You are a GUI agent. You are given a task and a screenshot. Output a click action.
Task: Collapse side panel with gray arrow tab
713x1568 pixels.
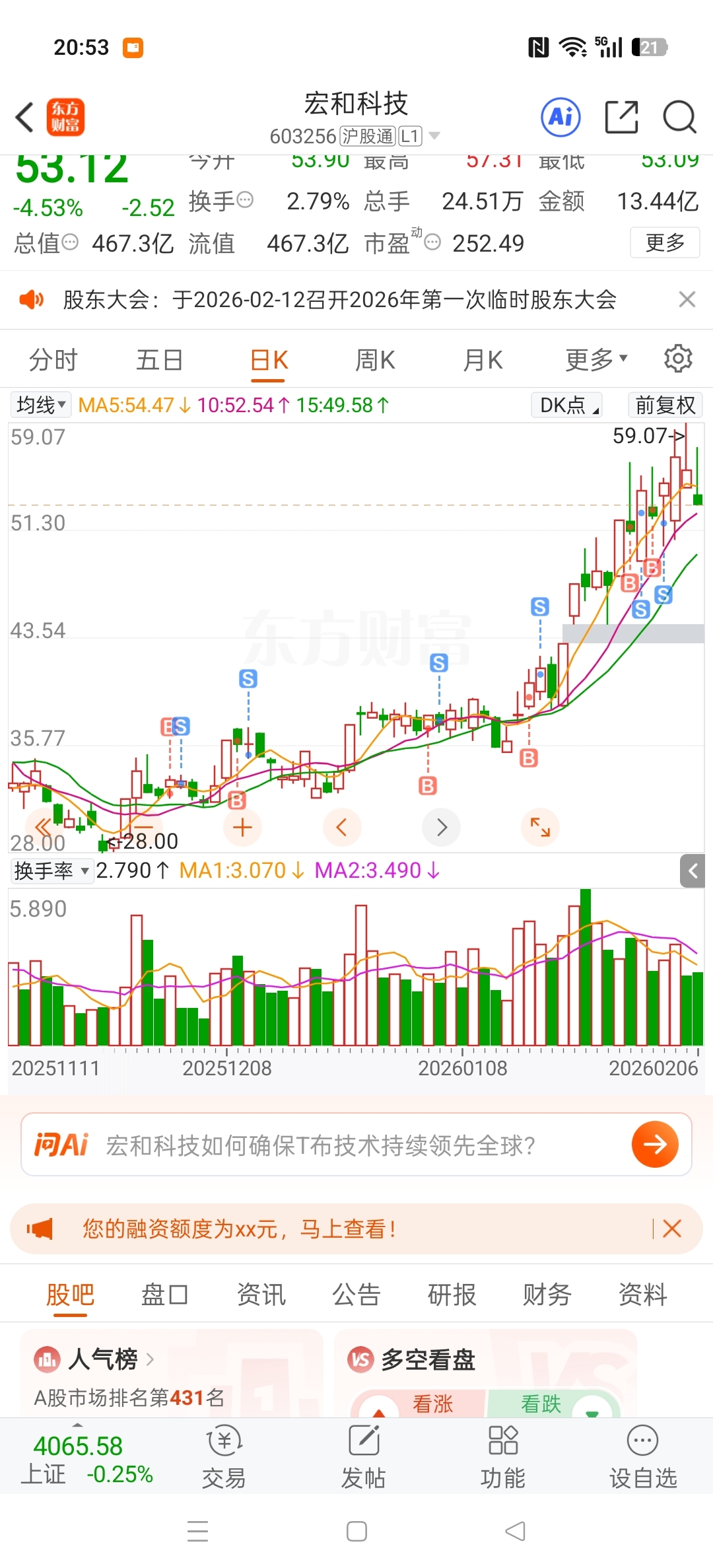[x=693, y=871]
